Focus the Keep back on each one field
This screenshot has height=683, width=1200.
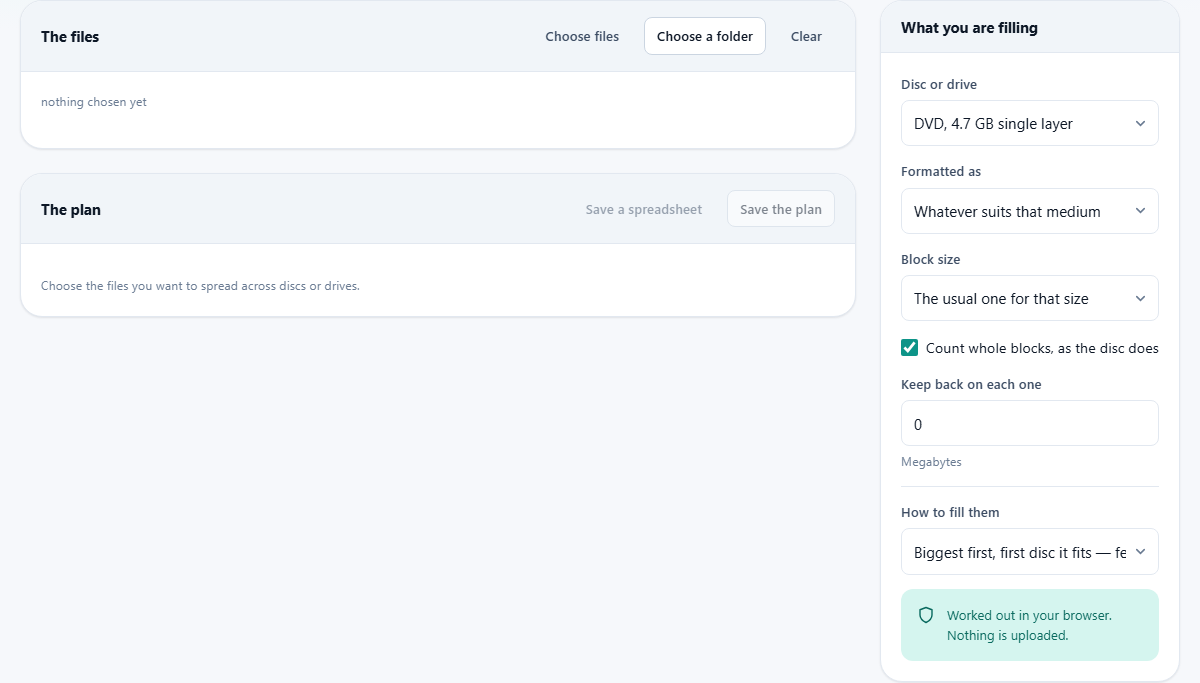coord(1030,423)
